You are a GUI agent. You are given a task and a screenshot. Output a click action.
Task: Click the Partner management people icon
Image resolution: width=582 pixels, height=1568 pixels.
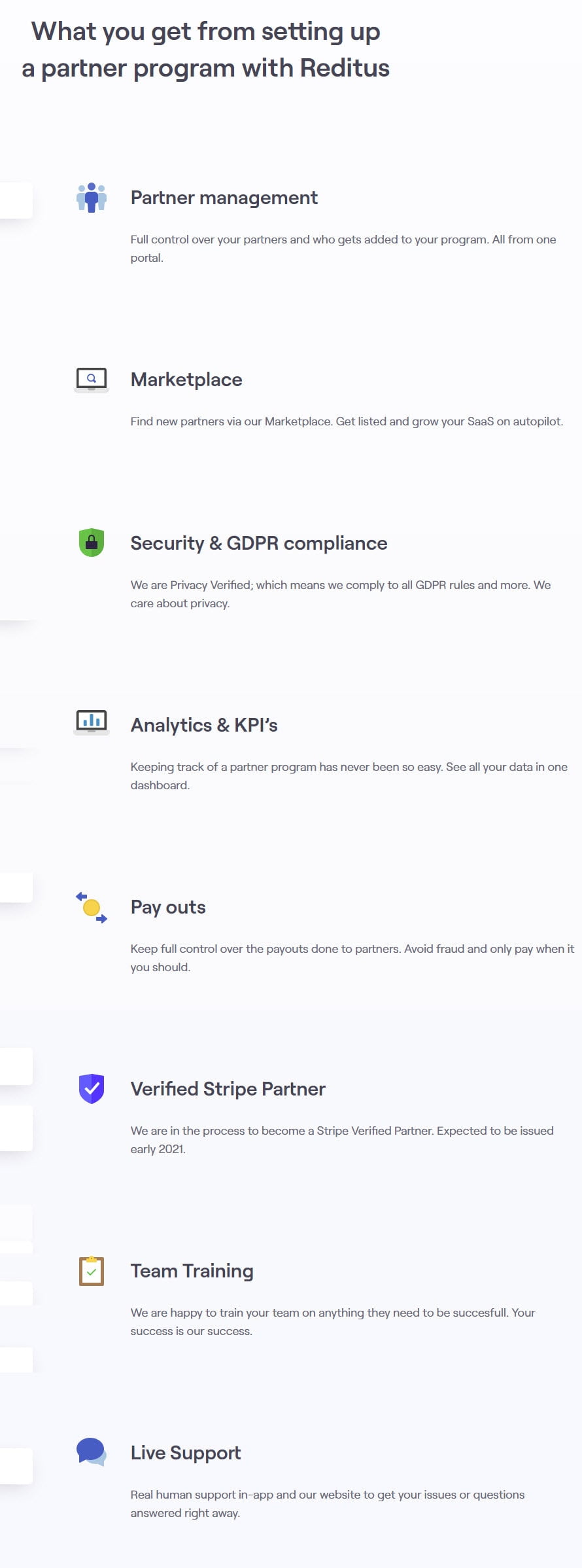[92, 198]
